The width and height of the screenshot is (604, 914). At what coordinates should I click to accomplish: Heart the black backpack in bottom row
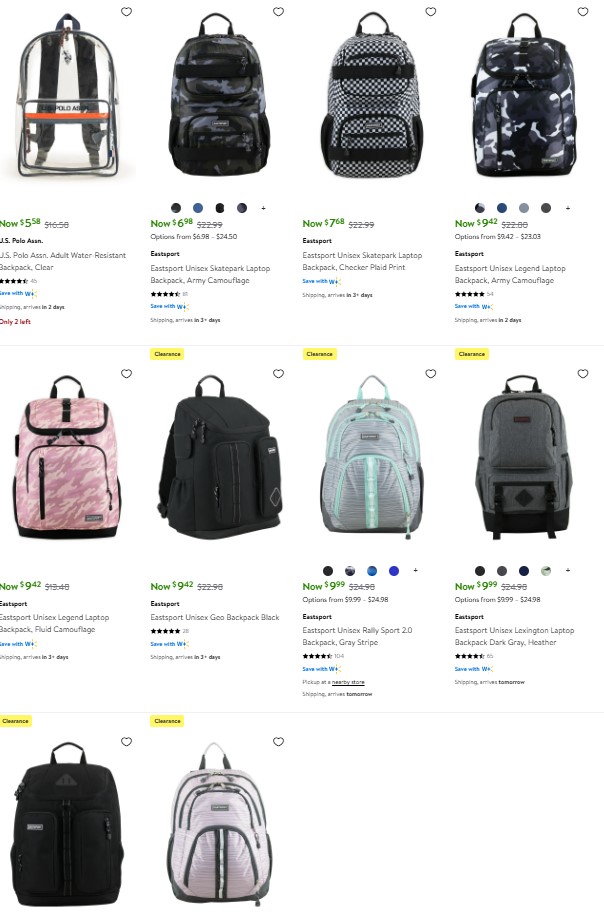pos(126,741)
